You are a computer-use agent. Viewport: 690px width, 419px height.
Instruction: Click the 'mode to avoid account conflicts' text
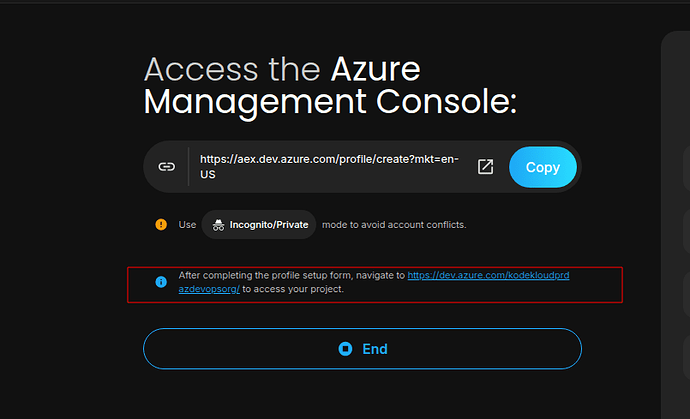[x=394, y=225]
